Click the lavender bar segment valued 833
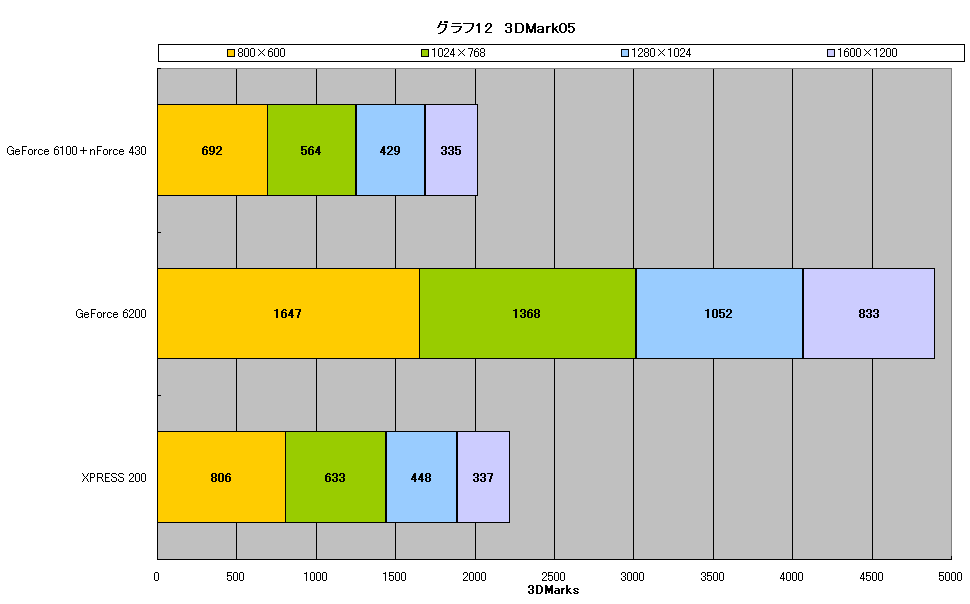Screen dimensions: 970x604 [869, 313]
